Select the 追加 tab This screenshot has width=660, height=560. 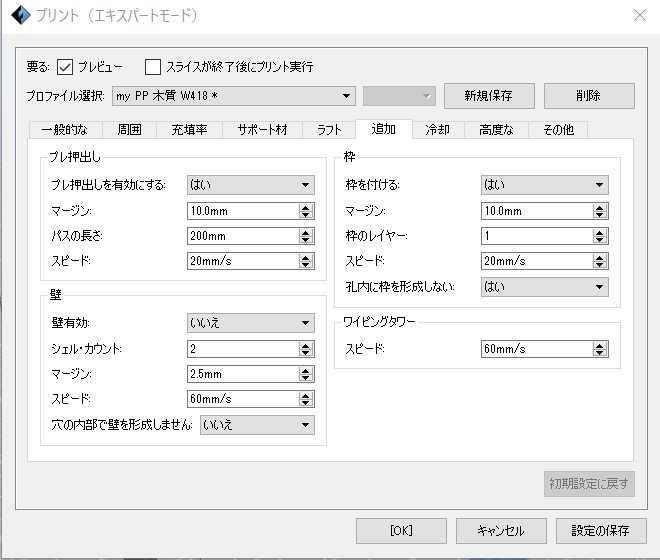tap(383, 129)
